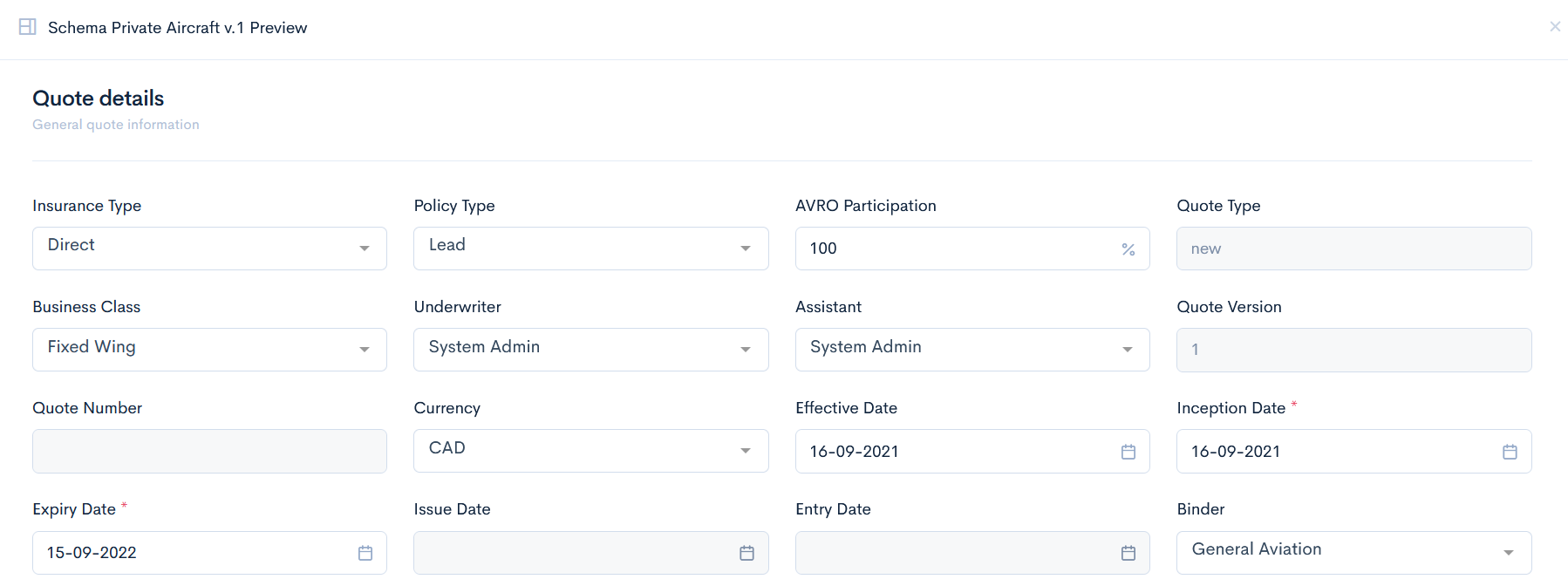Click the Quote Number input field
This screenshot has width=1568, height=586.
(x=209, y=451)
